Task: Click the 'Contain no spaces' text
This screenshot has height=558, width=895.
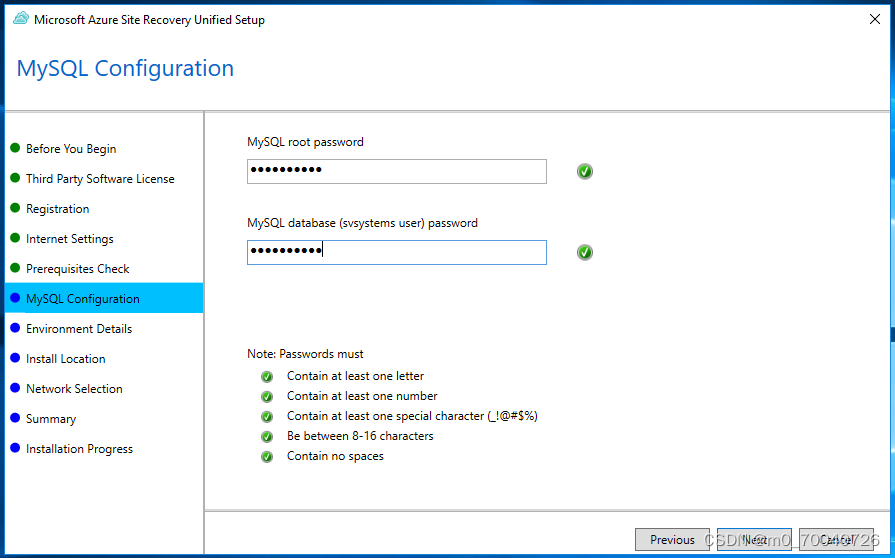Action: 335,456
